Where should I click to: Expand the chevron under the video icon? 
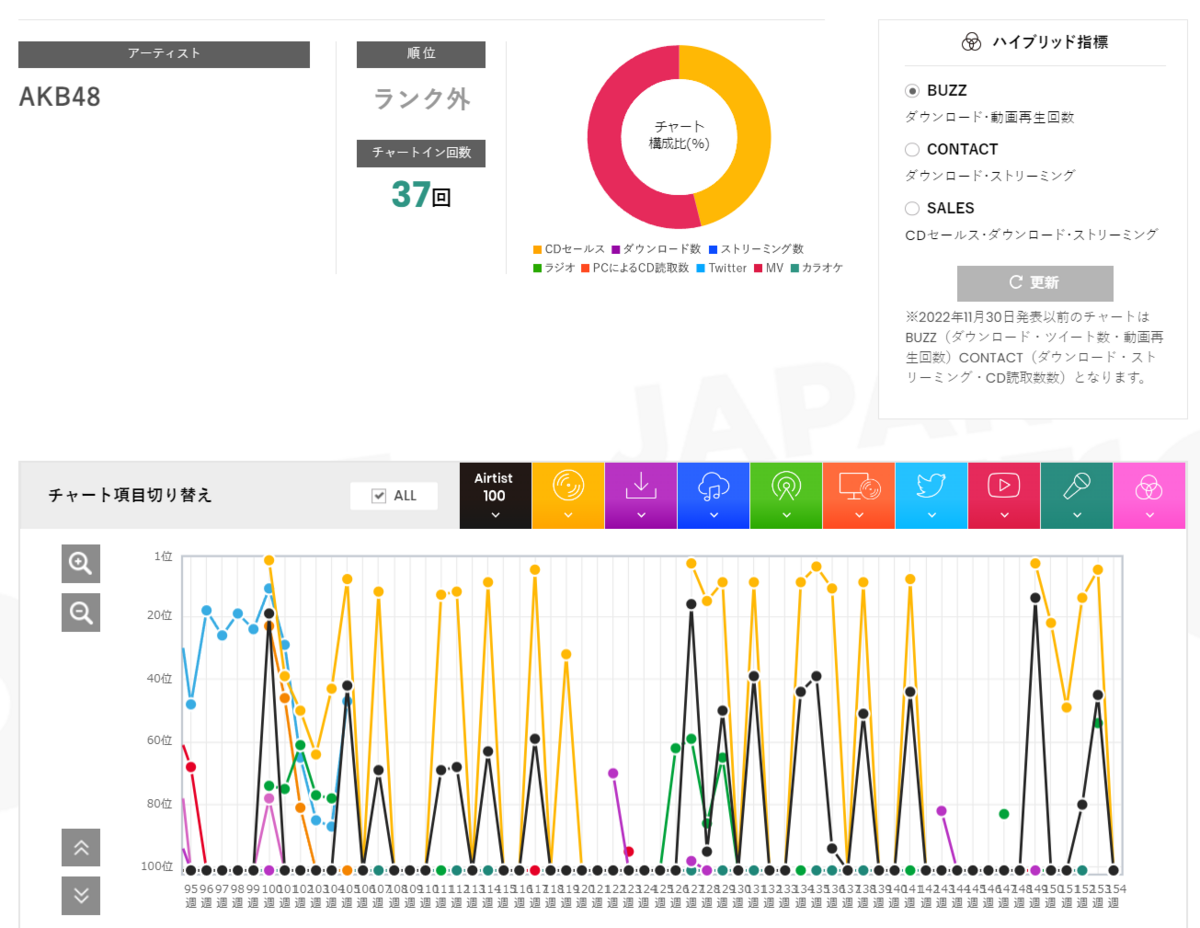point(1004,516)
